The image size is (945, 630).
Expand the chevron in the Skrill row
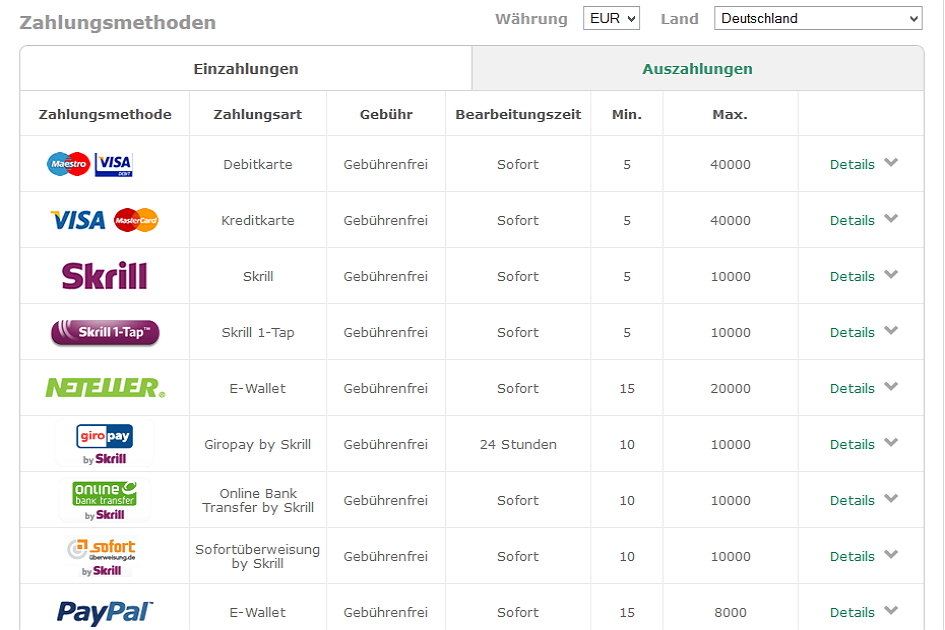tap(891, 274)
